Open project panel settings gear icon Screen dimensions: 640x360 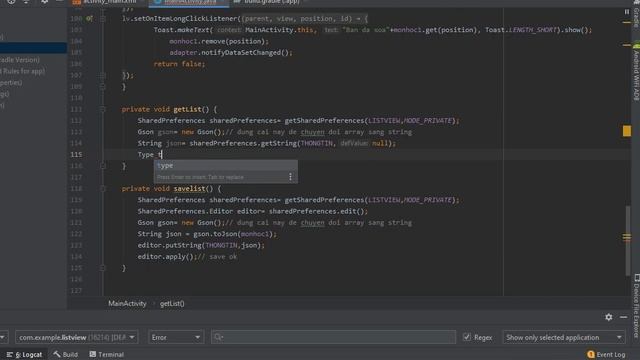point(44,2)
